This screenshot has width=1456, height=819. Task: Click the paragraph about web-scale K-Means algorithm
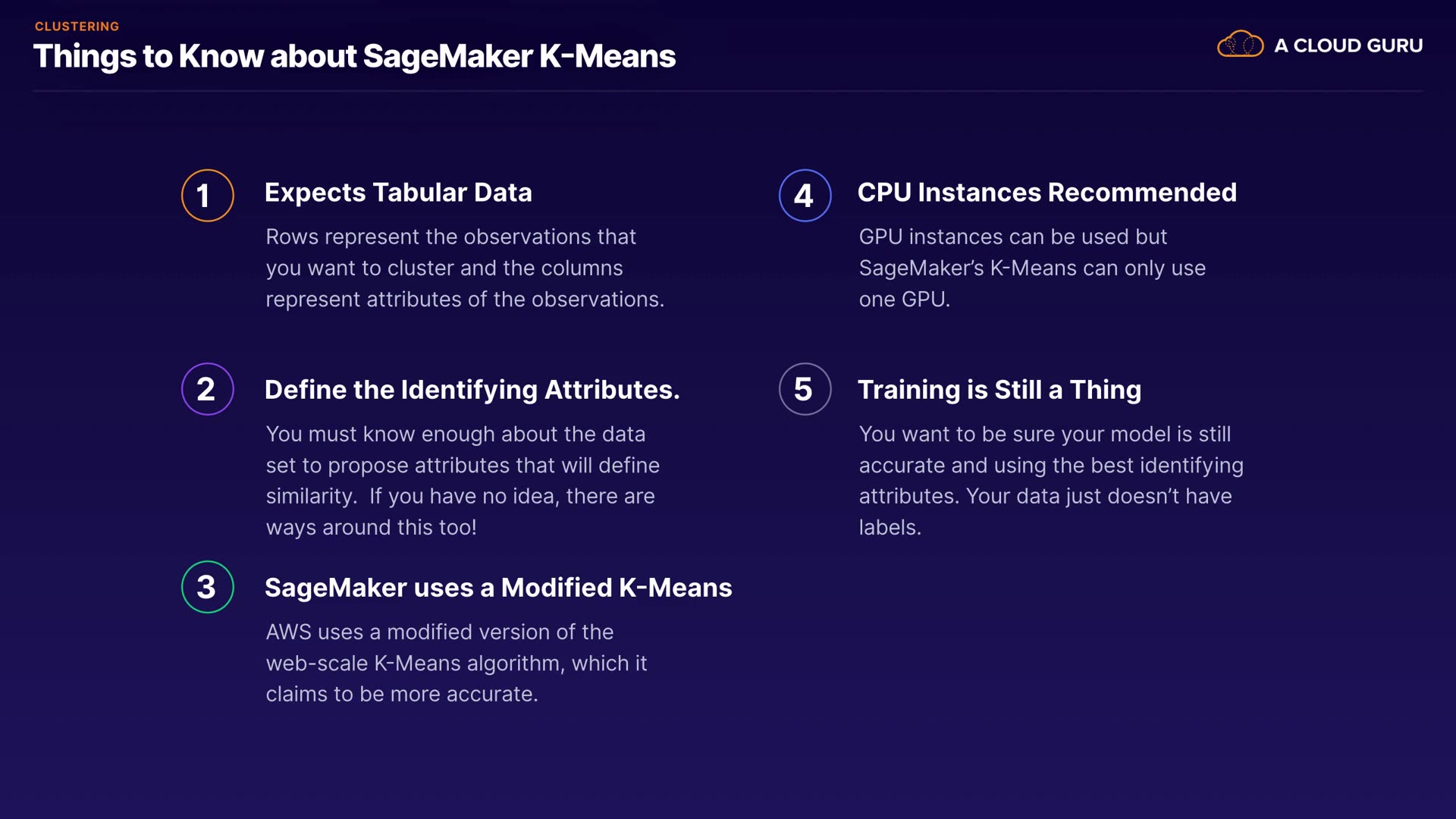pyautogui.click(x=456, y=664)
